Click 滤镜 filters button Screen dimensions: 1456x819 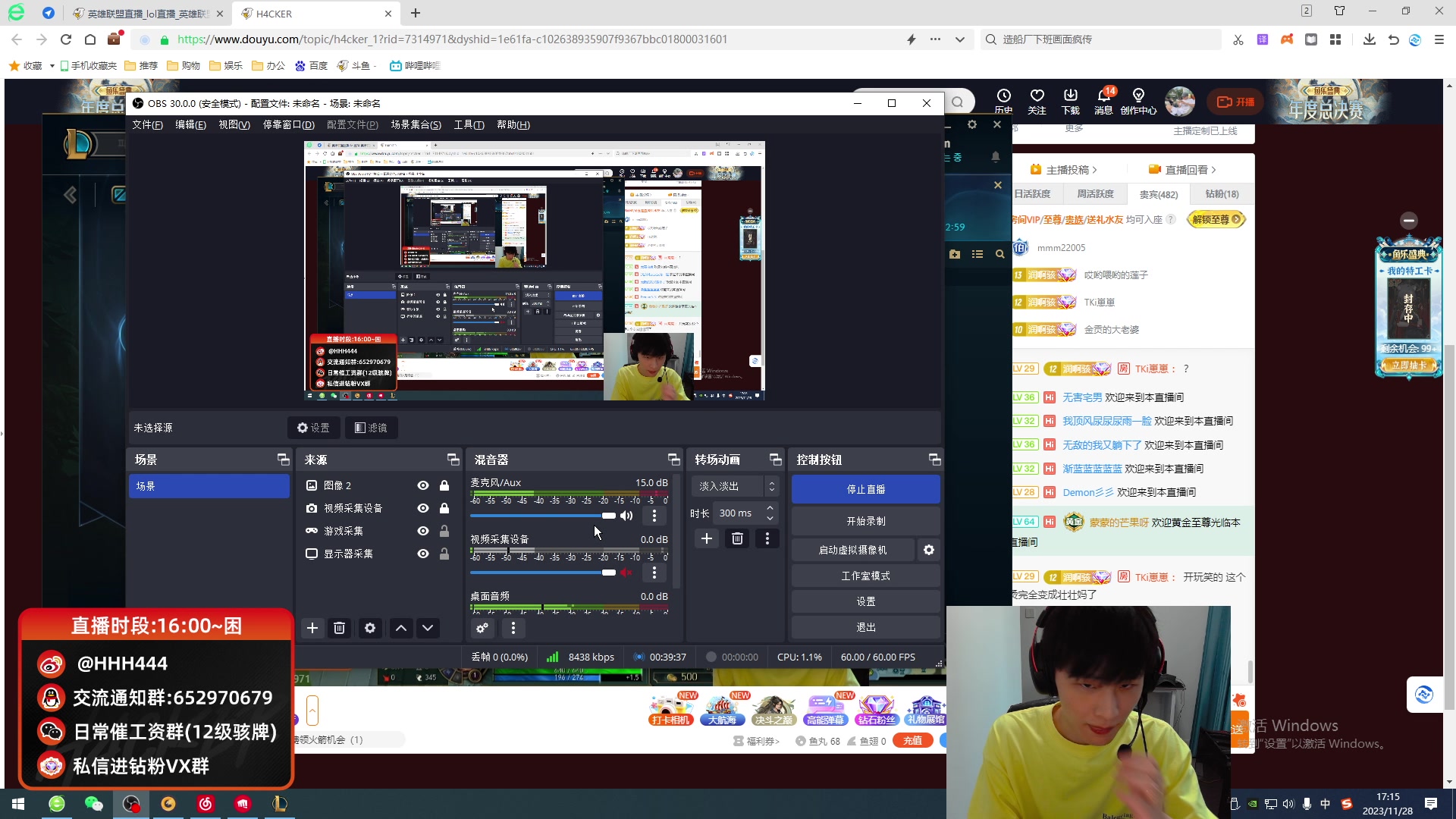[372, 428]
